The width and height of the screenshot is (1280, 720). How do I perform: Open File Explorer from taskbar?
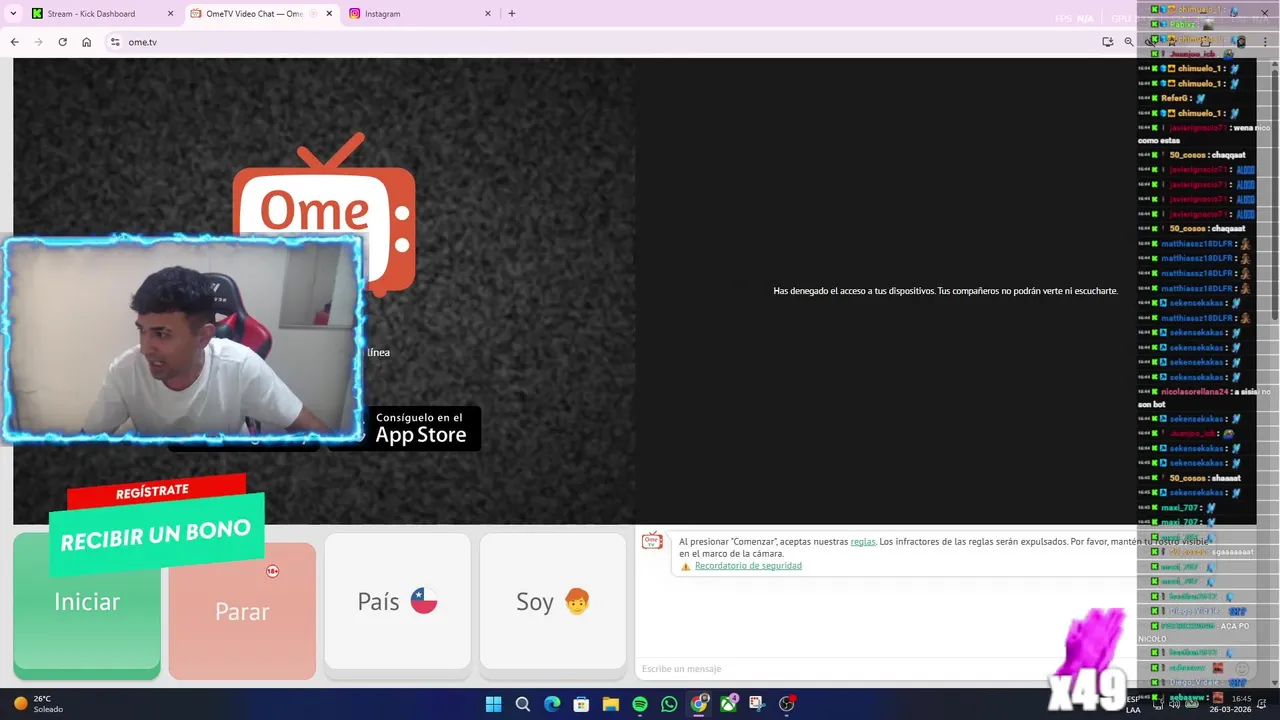click(610, 704)
